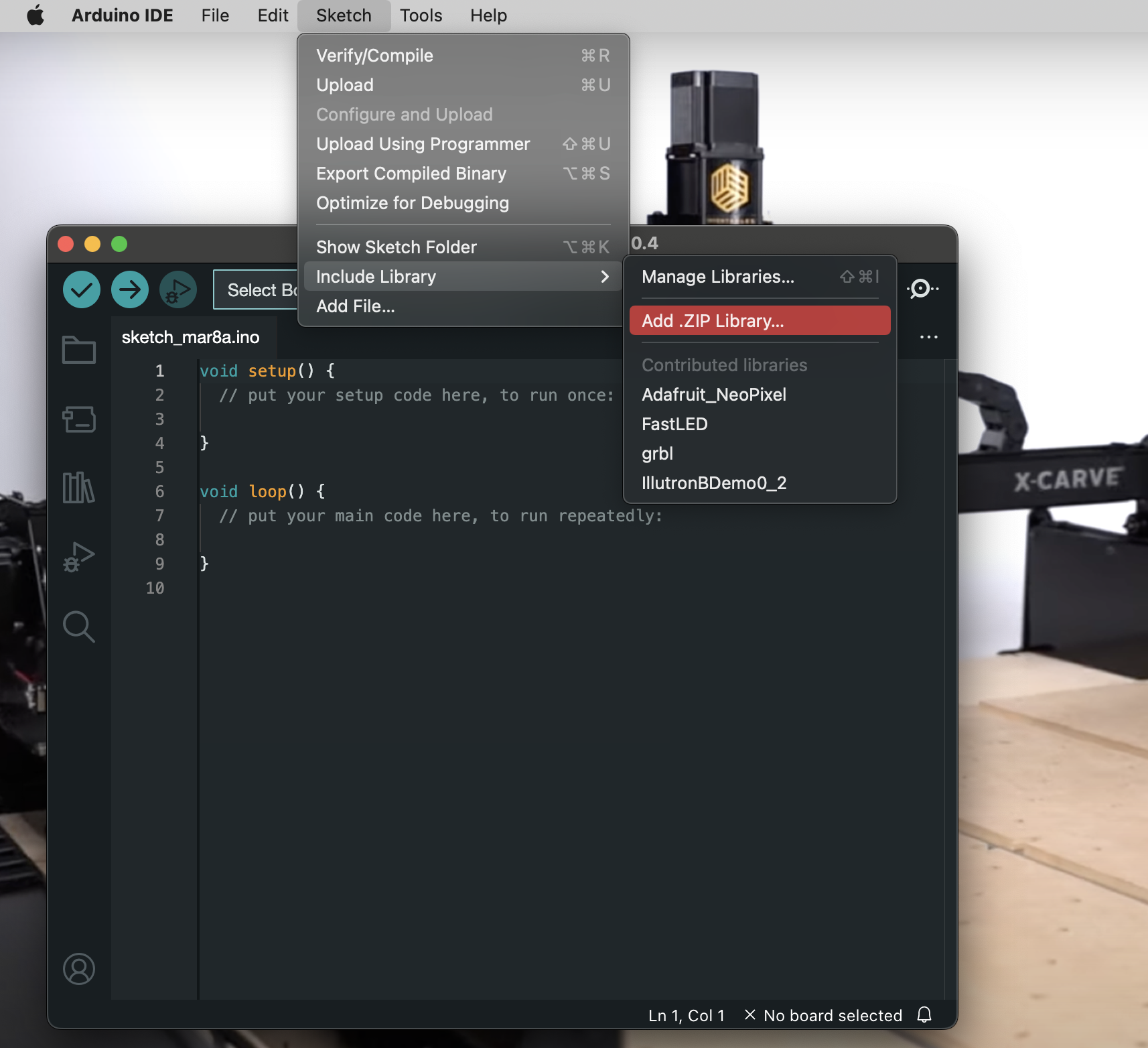This screenshot has height=1048, width=1148.
Task: Choose Upload from Sketch menu
Action: pos(463,85)
